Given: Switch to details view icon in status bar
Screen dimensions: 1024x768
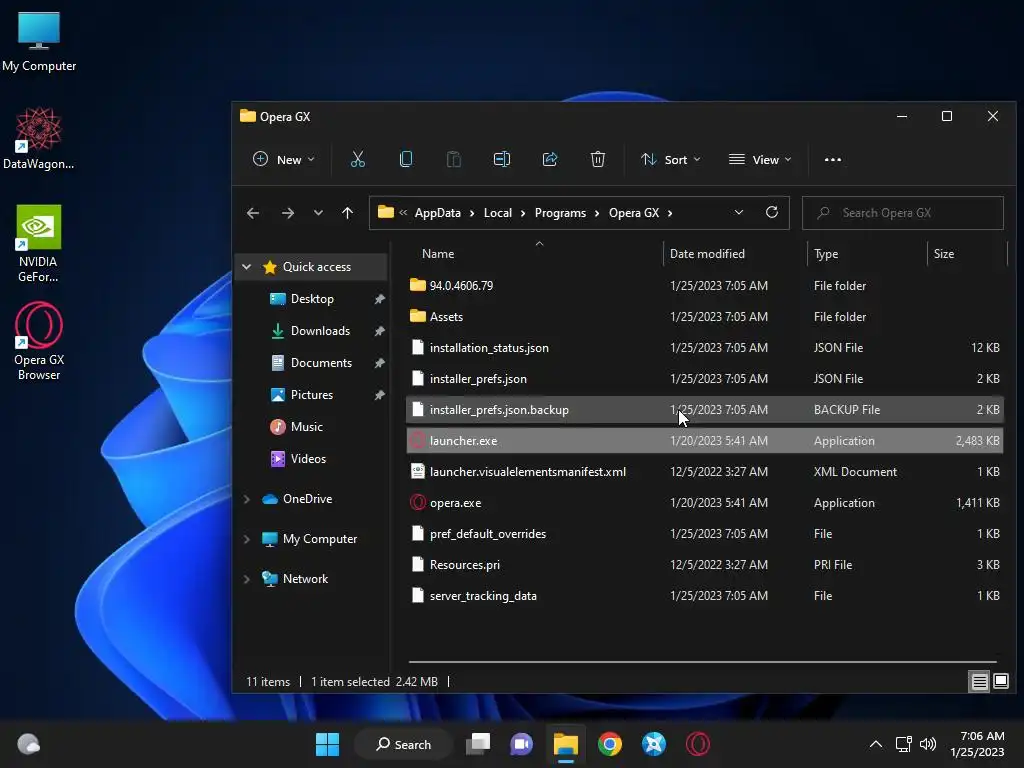Looking at the screenshot, I should pos(979,682).
